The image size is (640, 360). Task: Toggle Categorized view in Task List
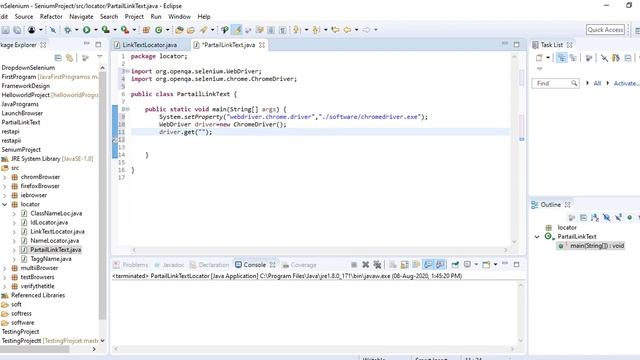coord(562,58)
